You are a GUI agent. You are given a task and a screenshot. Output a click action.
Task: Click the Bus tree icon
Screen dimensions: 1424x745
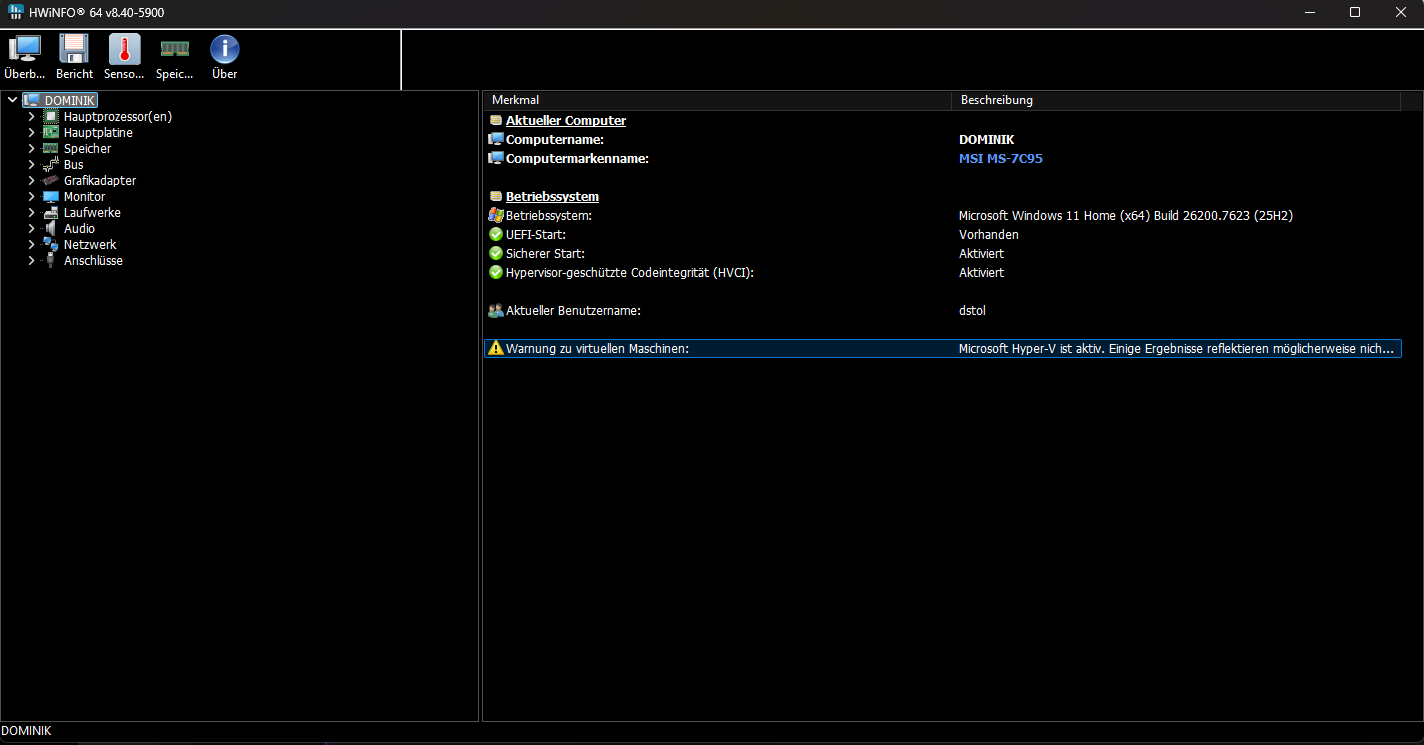tap(51, 165)
